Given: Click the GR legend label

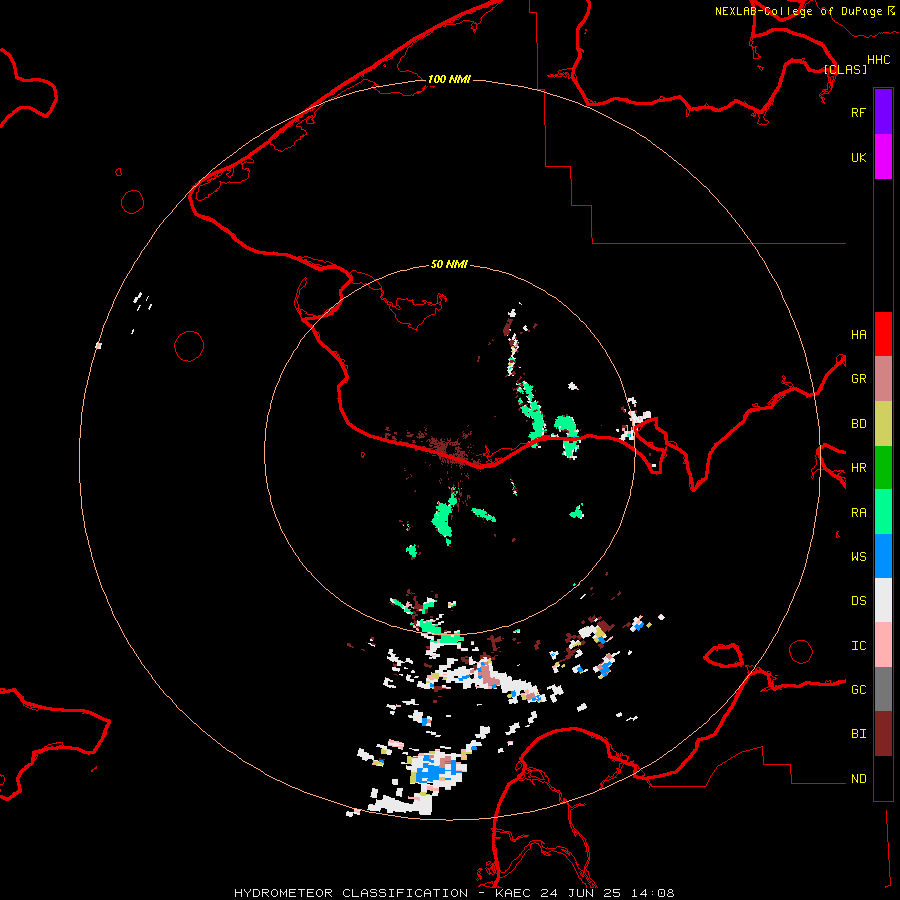Looking at the screenshot, I should [858, 379].
